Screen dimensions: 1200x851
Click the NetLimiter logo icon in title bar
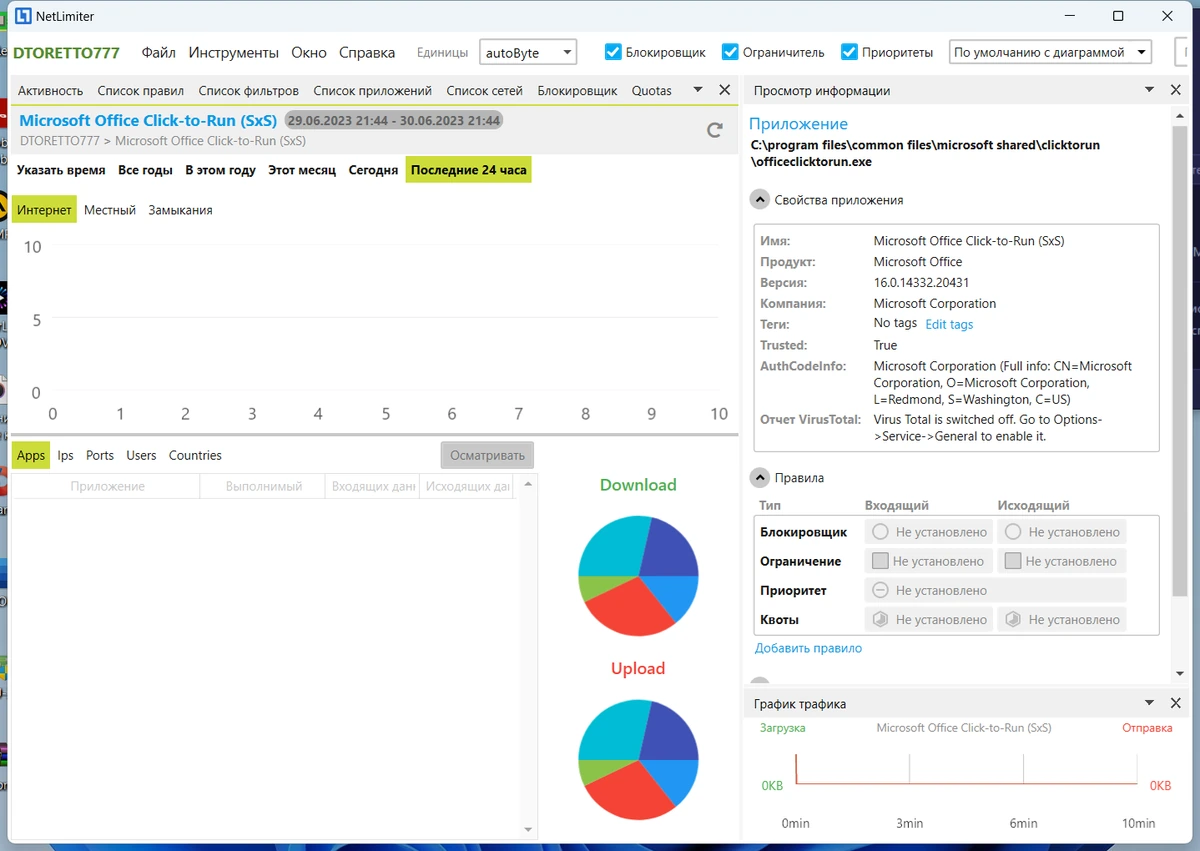click(x=18, y=16)
